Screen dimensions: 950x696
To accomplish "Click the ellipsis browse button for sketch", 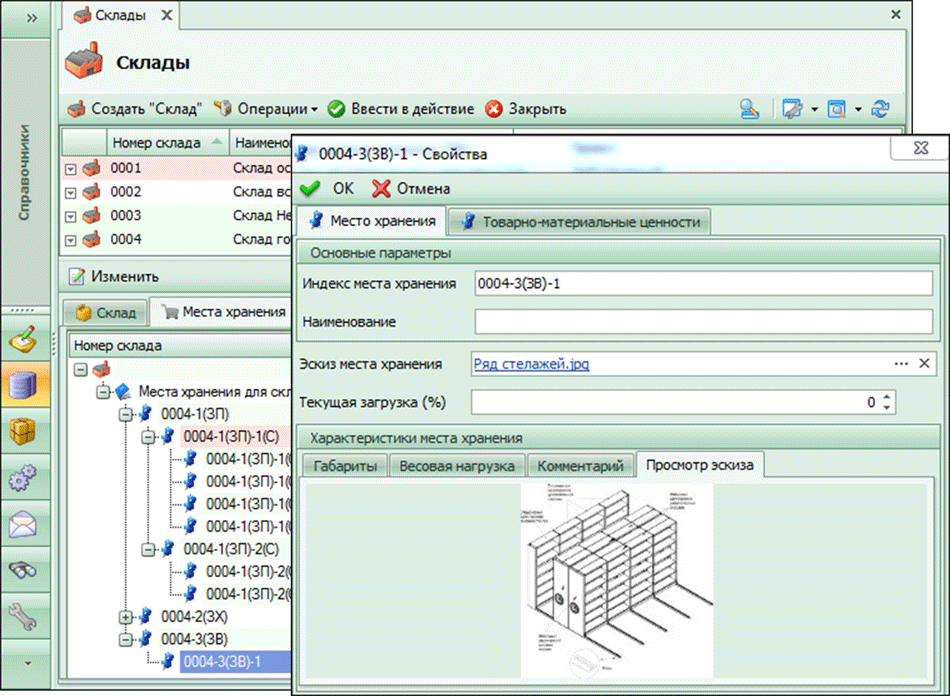I will (901, 363).
